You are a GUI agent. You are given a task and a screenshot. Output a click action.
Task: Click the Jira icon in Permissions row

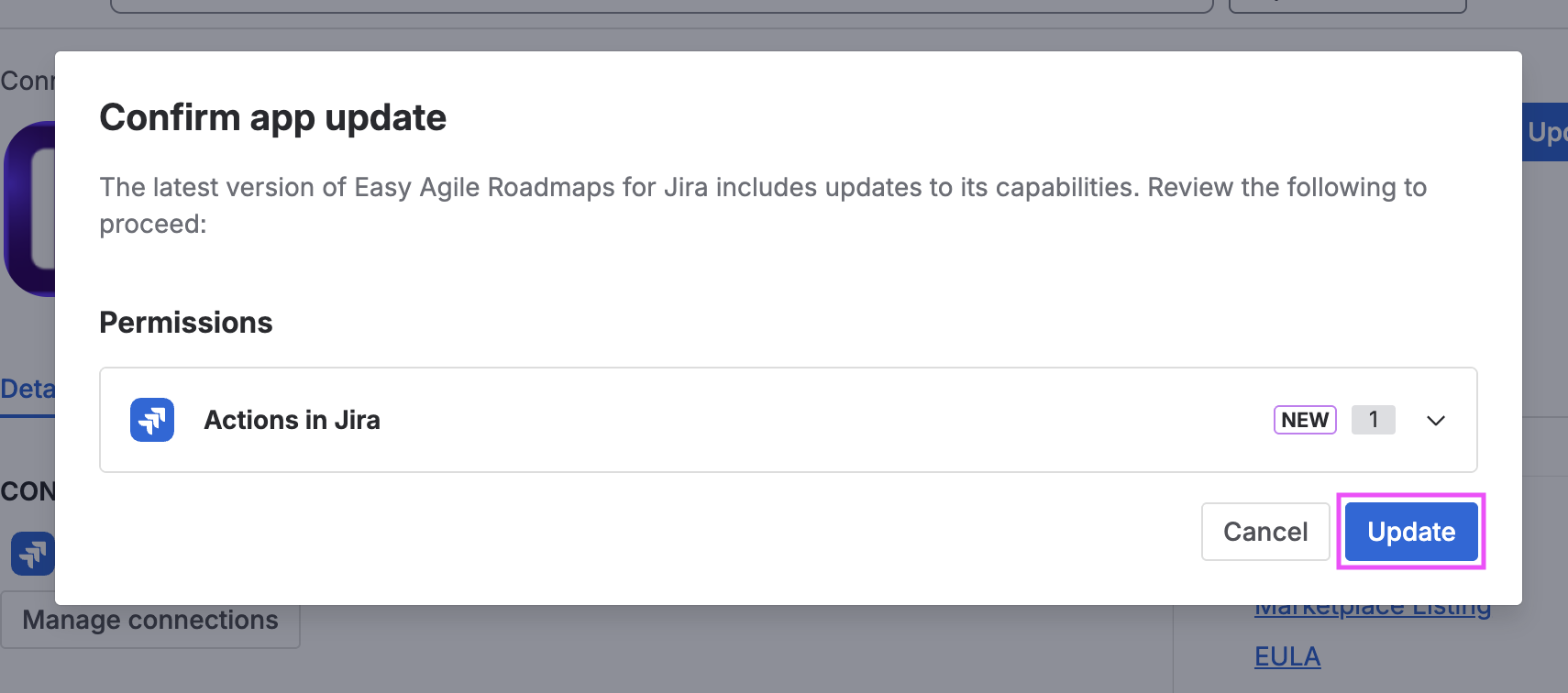pos(152,420)
